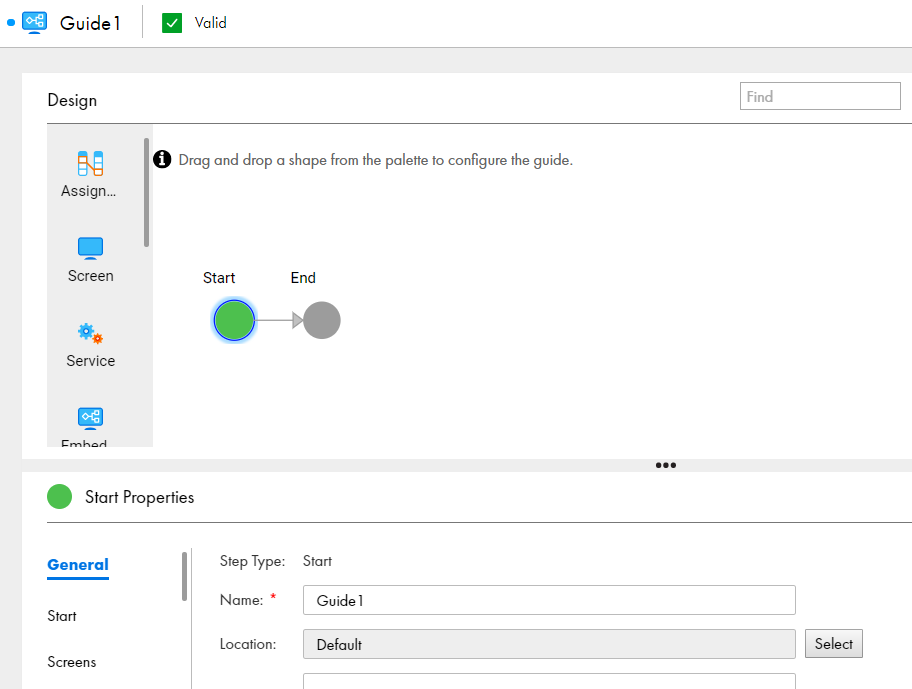Click the Design panel heading

72,100
